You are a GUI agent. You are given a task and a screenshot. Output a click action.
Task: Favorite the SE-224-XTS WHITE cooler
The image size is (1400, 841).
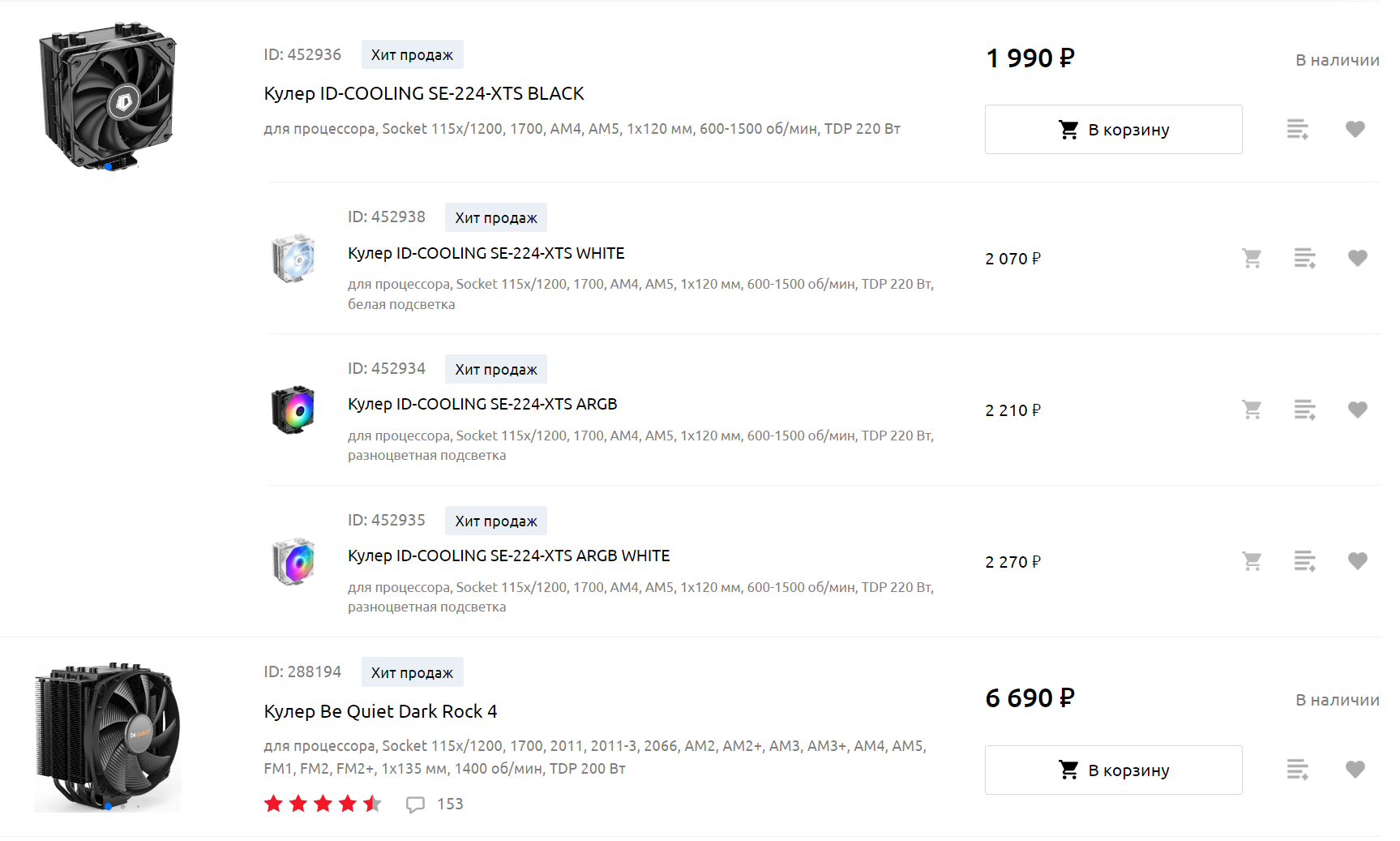pyautogui.click(x=1358, y=259)
